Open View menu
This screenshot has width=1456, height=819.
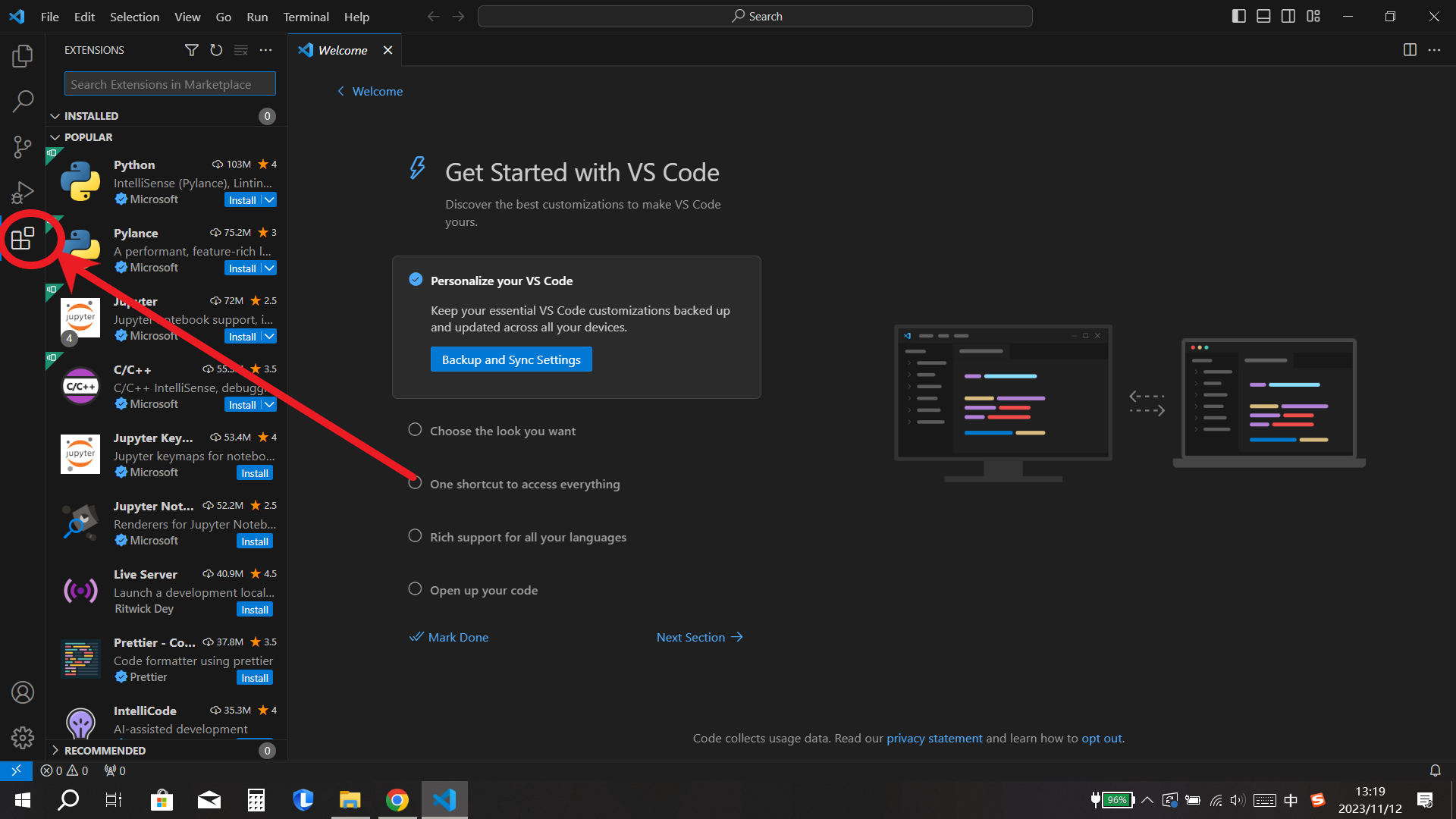coord(187,17)
